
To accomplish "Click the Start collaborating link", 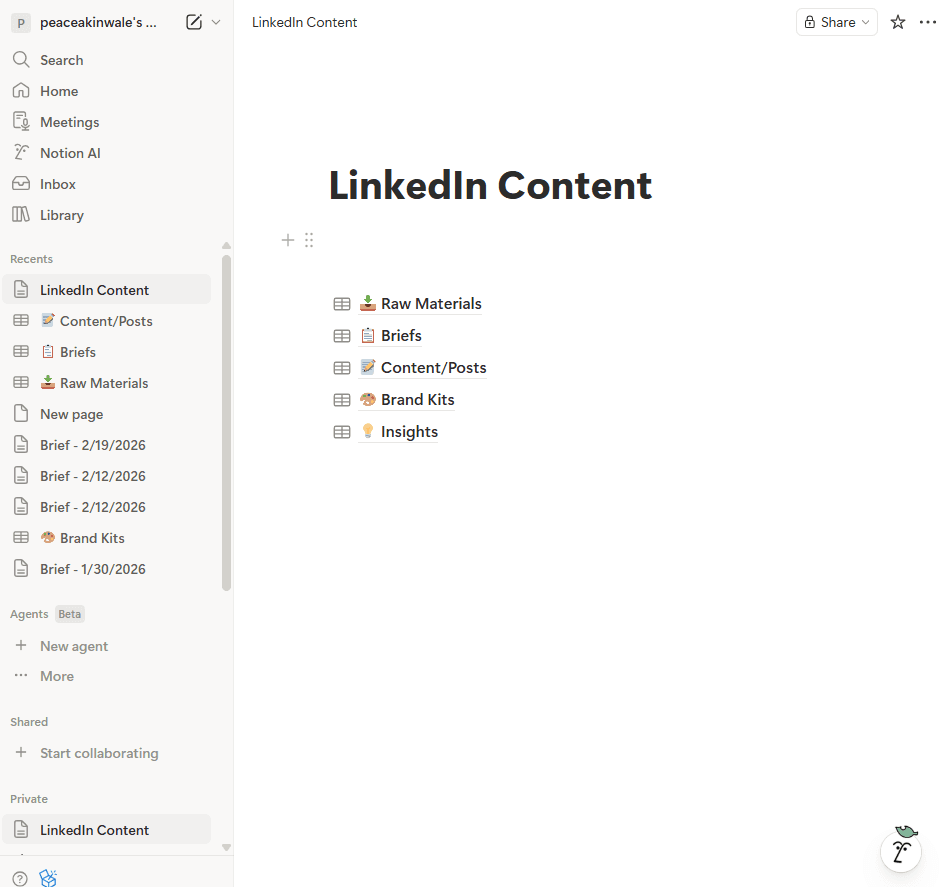I will coord(98,752).
